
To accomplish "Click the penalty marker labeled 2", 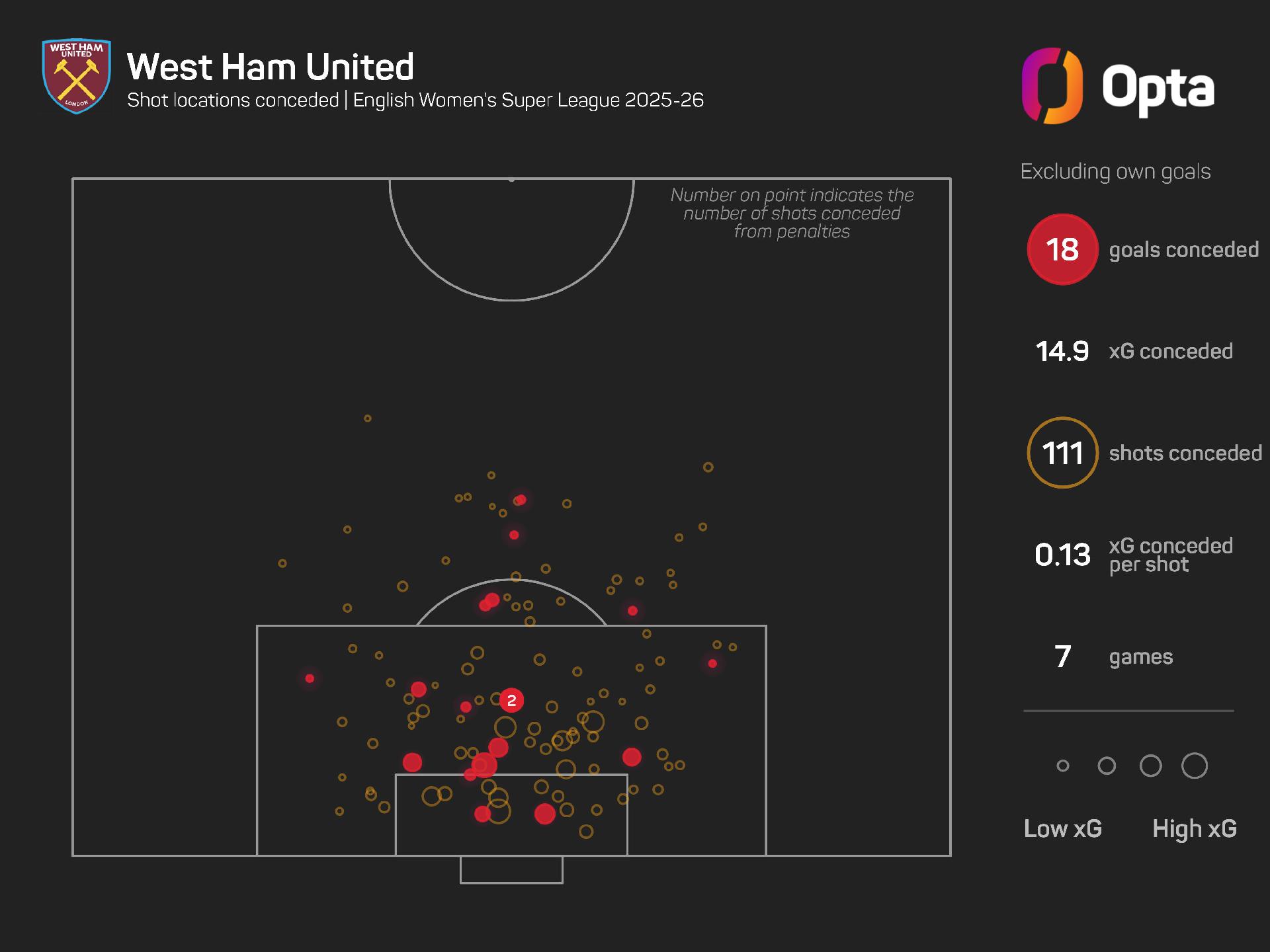I will (x=511, y=700).
